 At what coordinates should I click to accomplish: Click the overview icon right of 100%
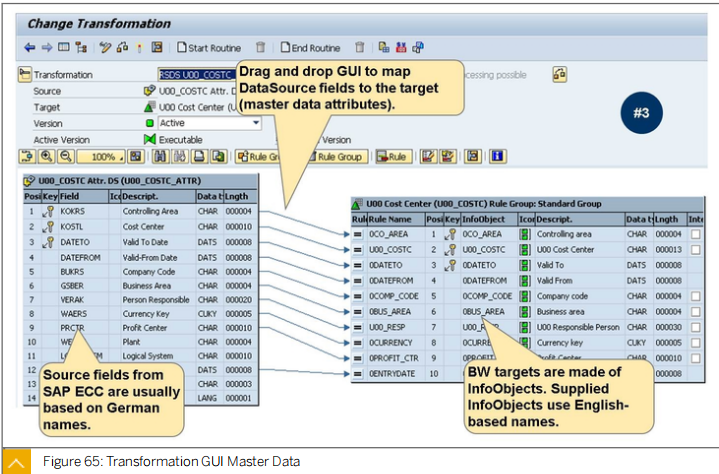point(136,157)
